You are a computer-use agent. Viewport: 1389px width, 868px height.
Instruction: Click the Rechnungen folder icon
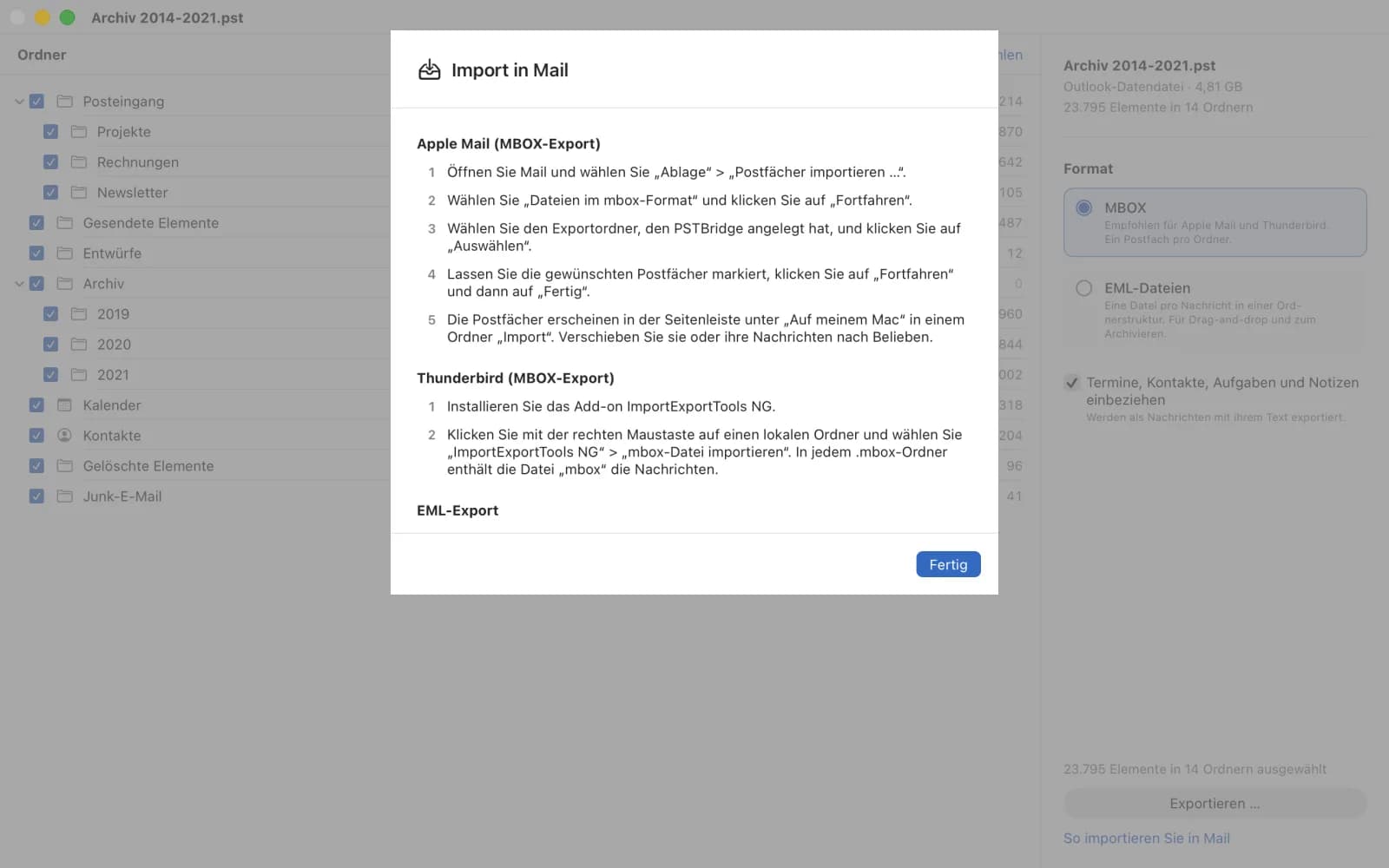(x=79, y=162)
